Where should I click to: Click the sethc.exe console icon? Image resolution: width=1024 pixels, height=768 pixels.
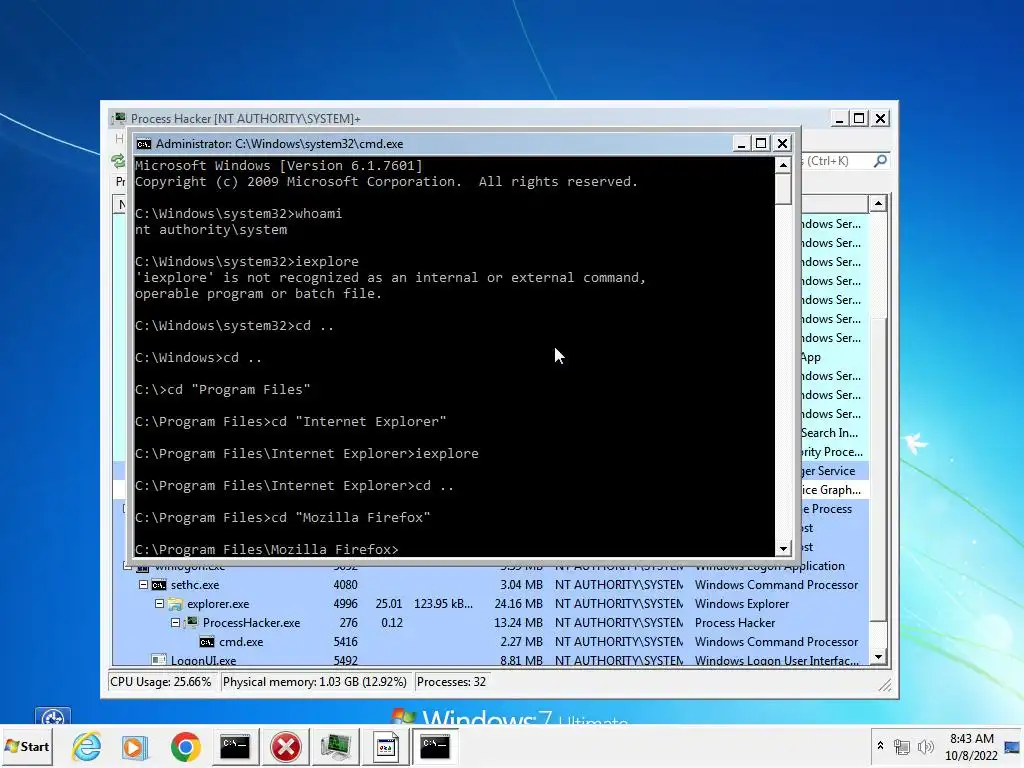point(159,585)
